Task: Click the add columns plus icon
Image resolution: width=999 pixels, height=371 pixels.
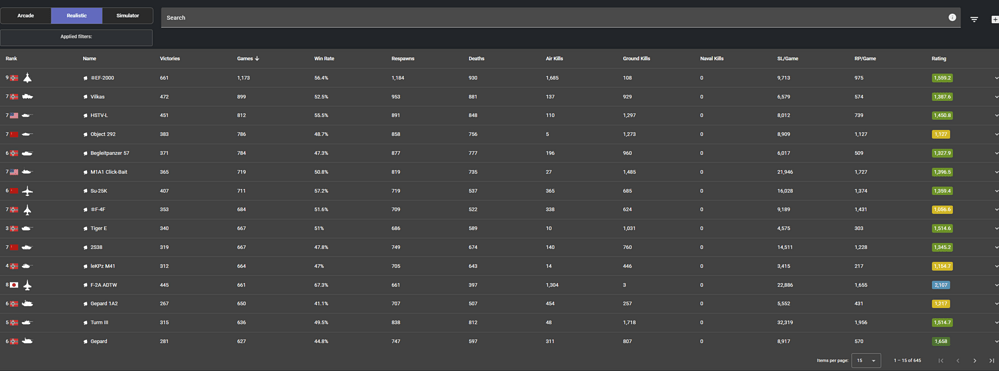Action: 995,19
